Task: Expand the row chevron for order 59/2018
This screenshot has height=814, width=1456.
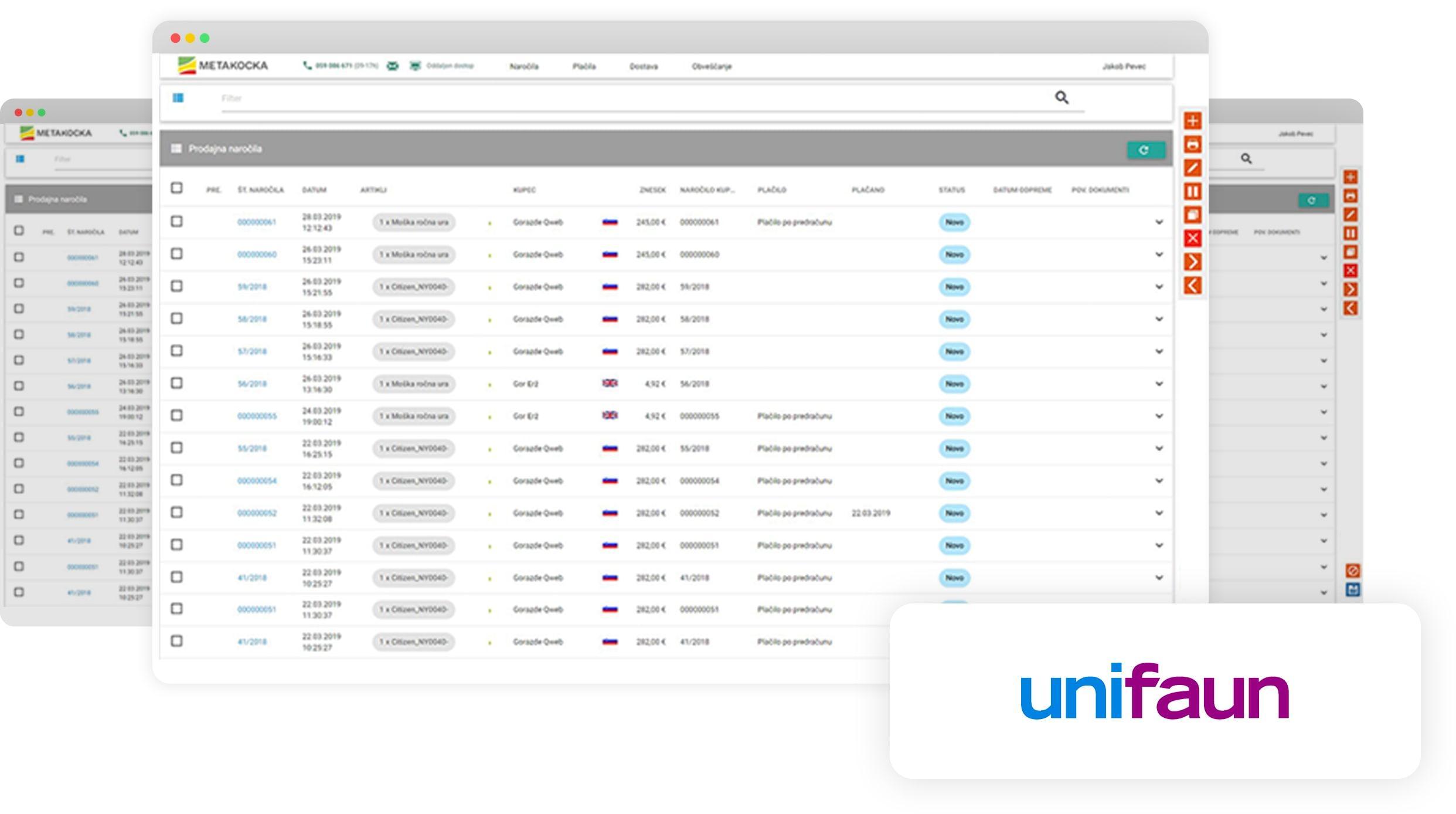Action: coord(1159,287)
